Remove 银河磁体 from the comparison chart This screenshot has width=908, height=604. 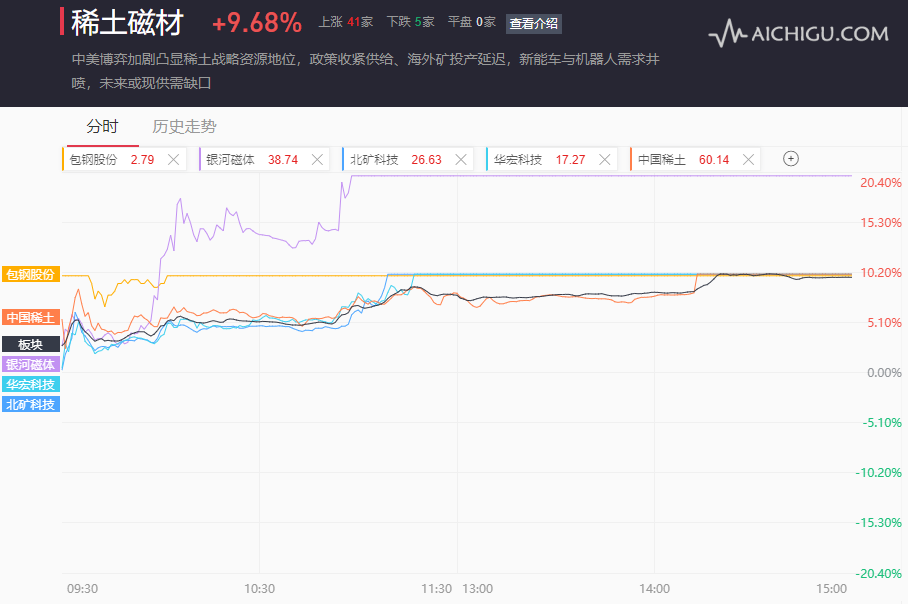click(x=318, y=159)
